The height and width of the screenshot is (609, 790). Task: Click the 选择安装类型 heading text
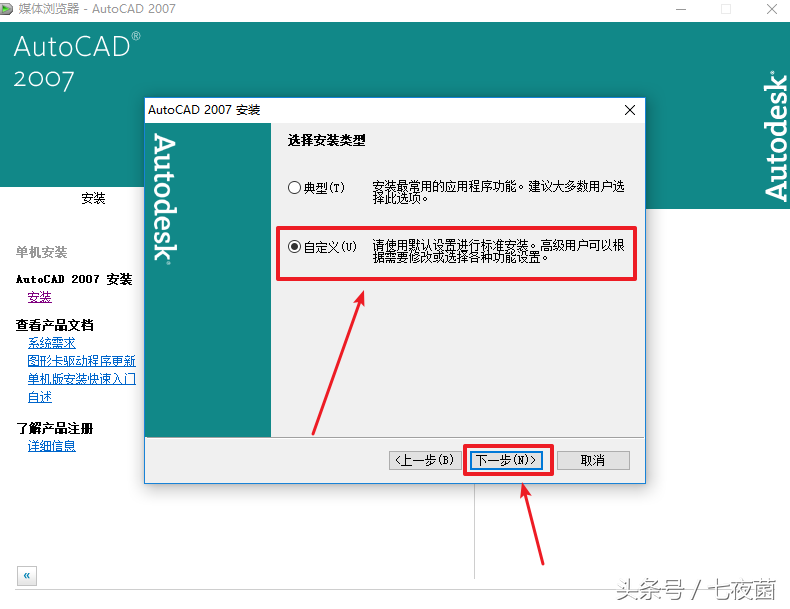click(x=326, y=140)
